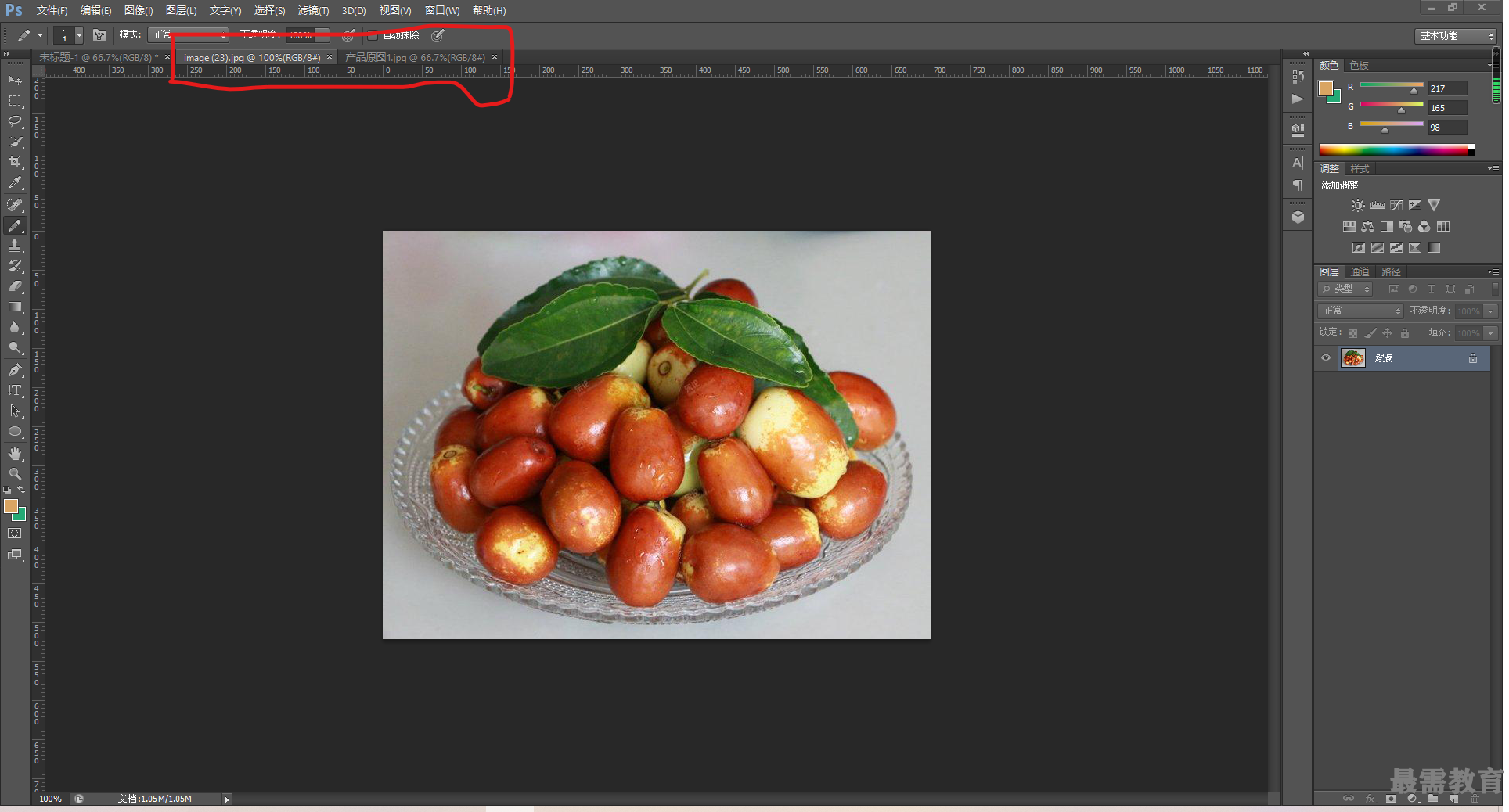Toggle pressure for opacity button
The width and height of the screenshot is (1509, 812).
tap(348, 35)
